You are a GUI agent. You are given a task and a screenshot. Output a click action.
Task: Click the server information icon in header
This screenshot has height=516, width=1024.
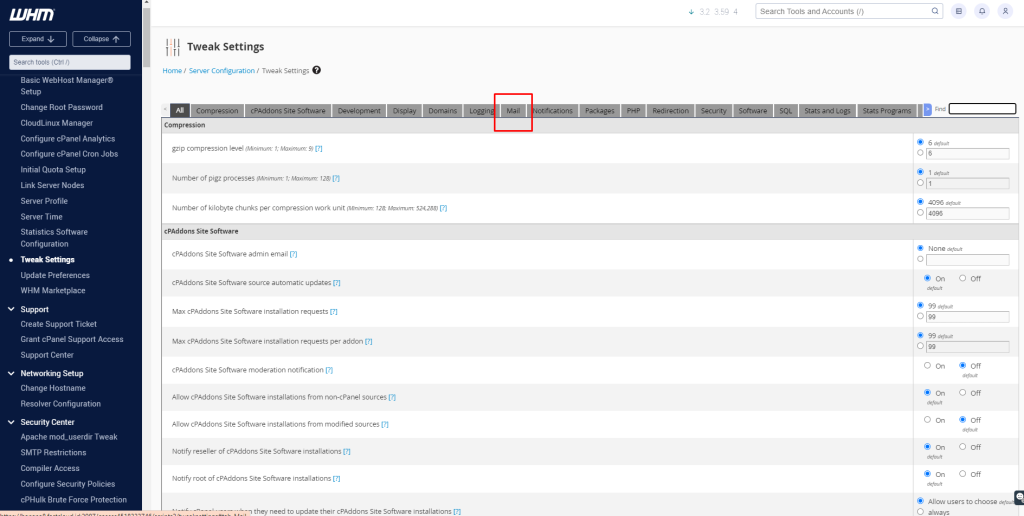pyautogui.click(x=959, y=11)
